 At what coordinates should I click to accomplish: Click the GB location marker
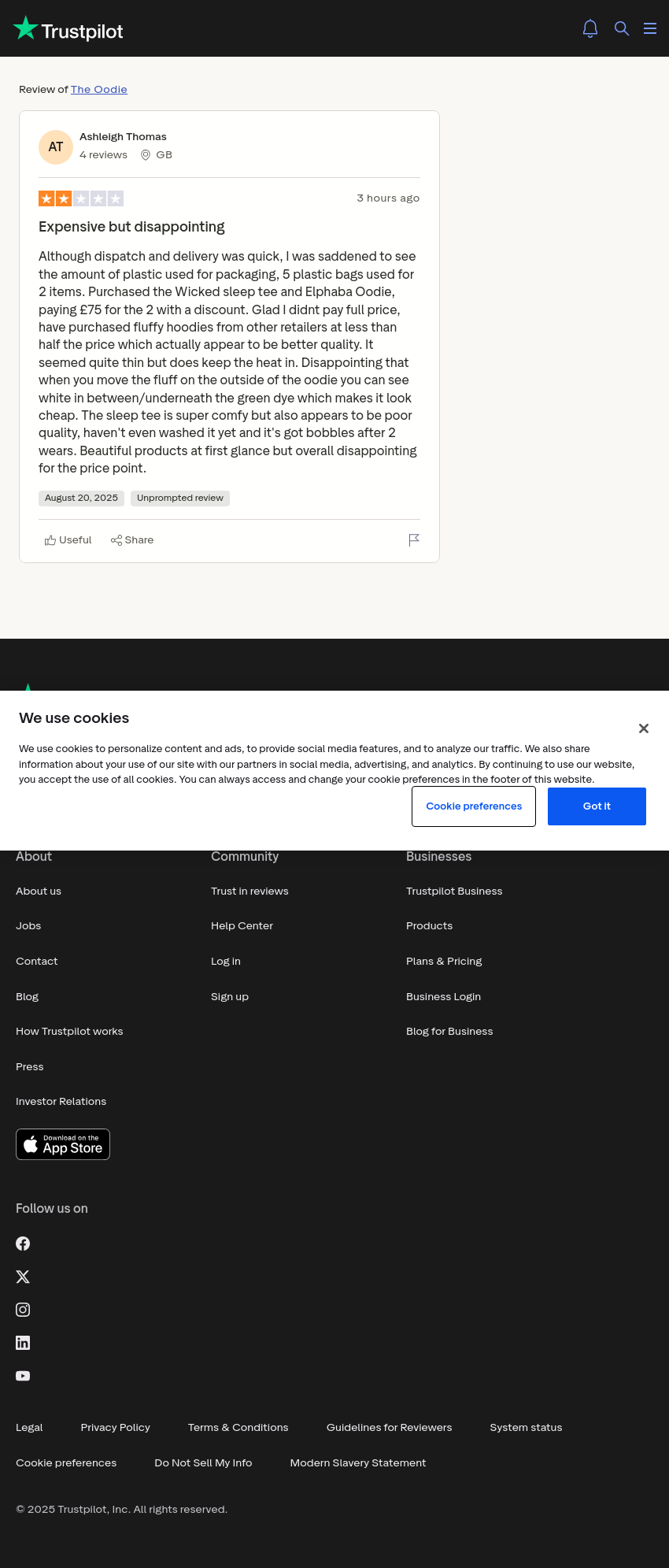[x=156, y=155]
